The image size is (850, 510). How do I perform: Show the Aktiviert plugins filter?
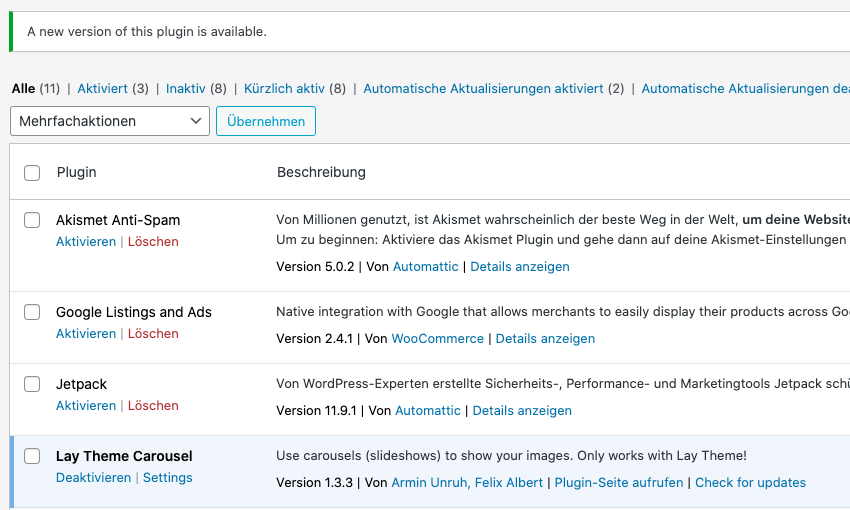coord(102,88)
